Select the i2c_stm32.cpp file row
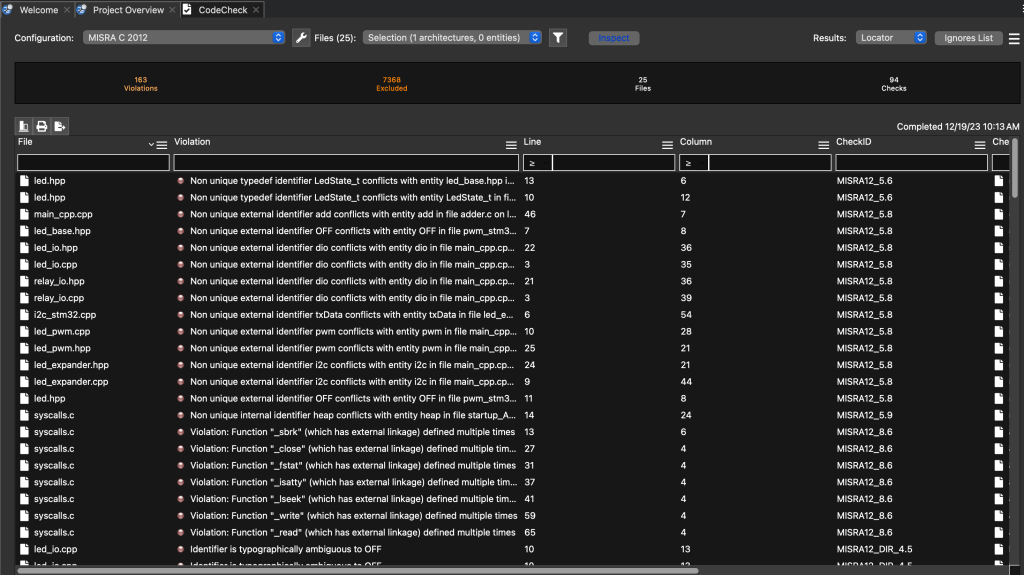1024x575 pixels. [513, 315]
